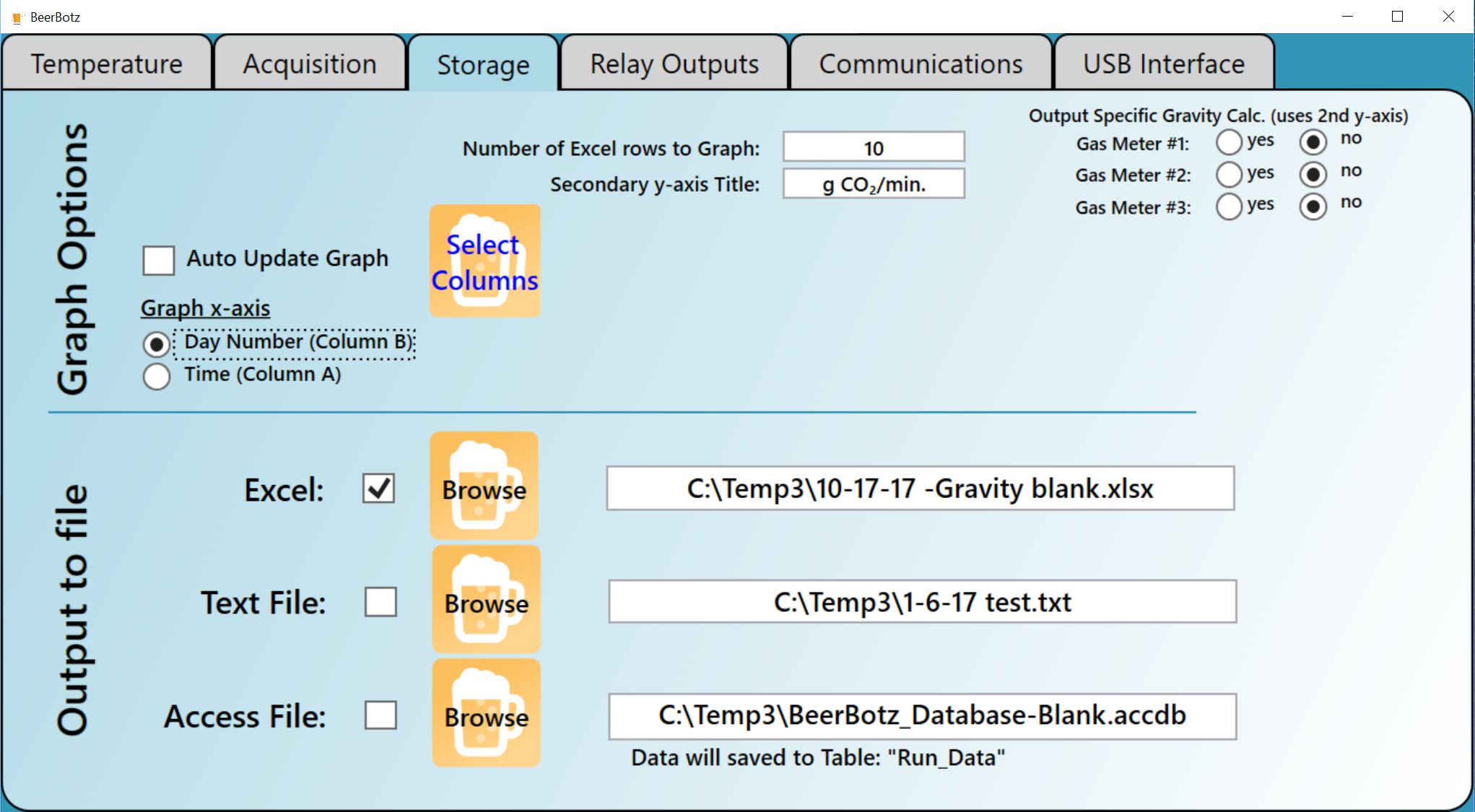Choose yes for Gas Meter #2
1475x812 pixels.
1229,174
